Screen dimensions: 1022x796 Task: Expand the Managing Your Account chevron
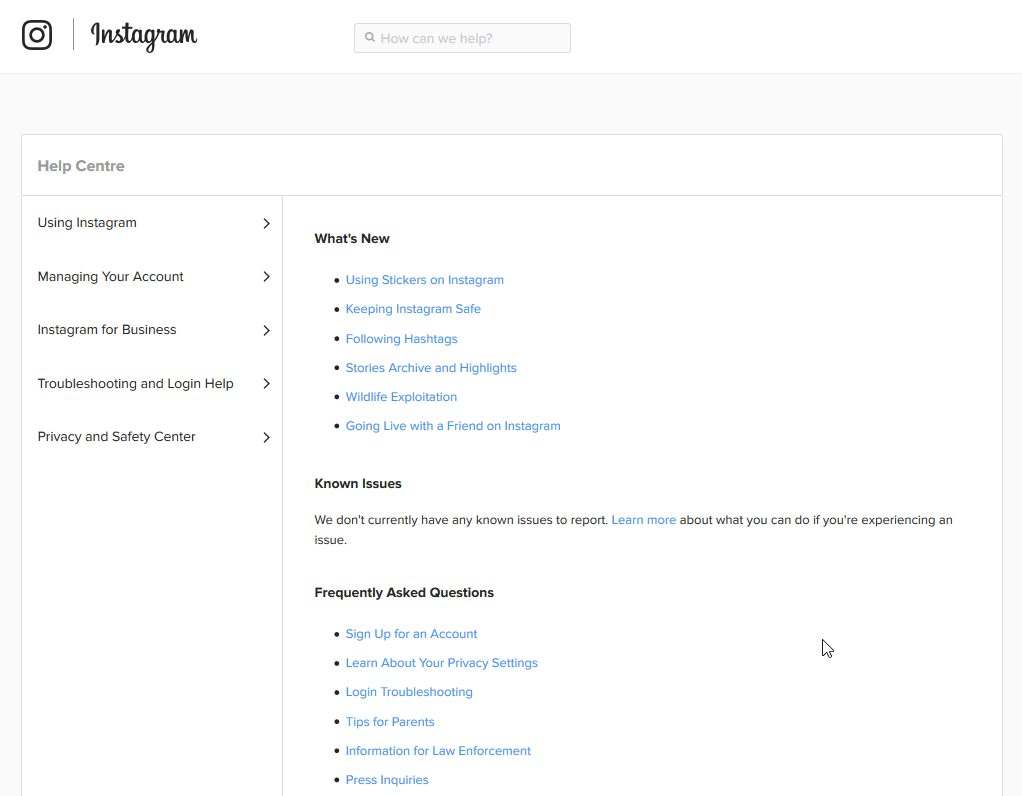point(266,277)
